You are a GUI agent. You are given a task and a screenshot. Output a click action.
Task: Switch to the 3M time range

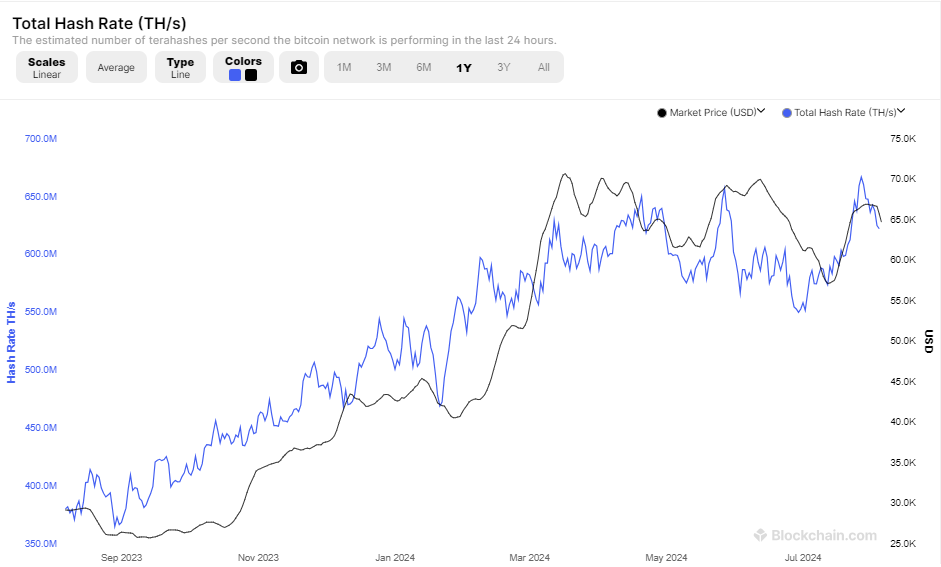click(384, 67)
